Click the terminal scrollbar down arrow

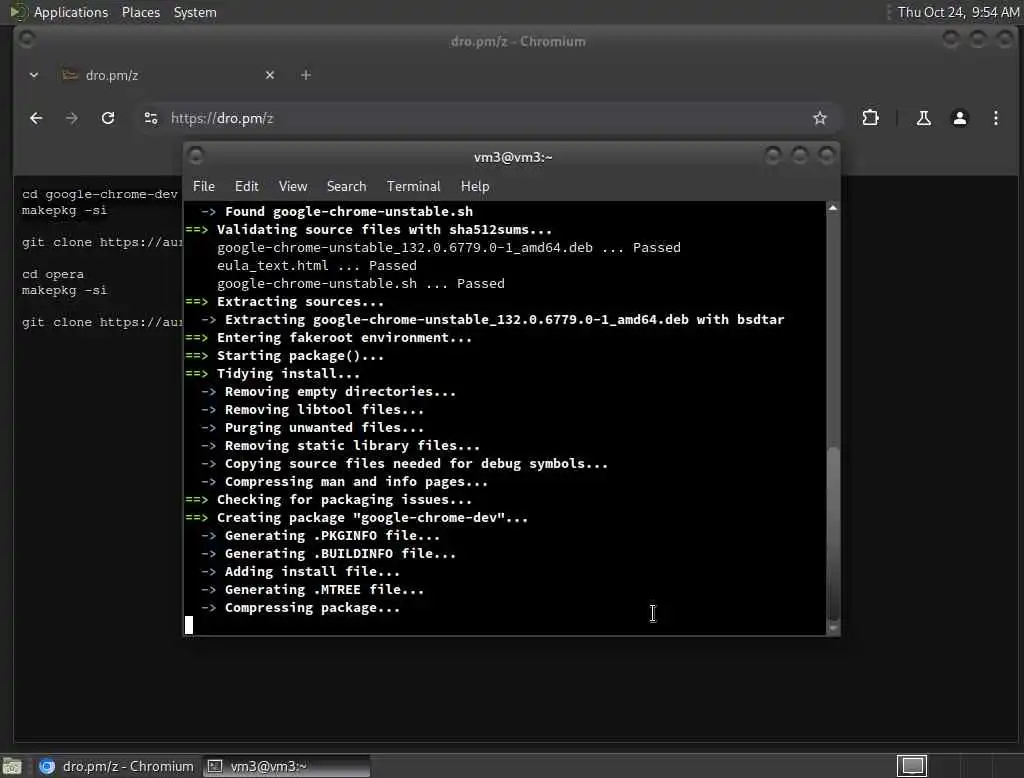pos(833,628)
